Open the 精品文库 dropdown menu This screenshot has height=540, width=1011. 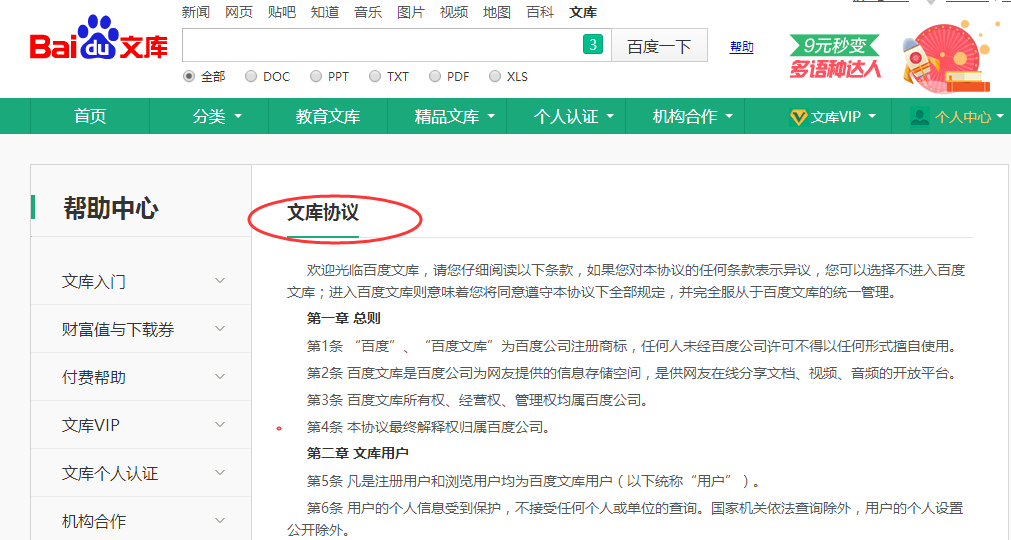click(x=455, y=117)
